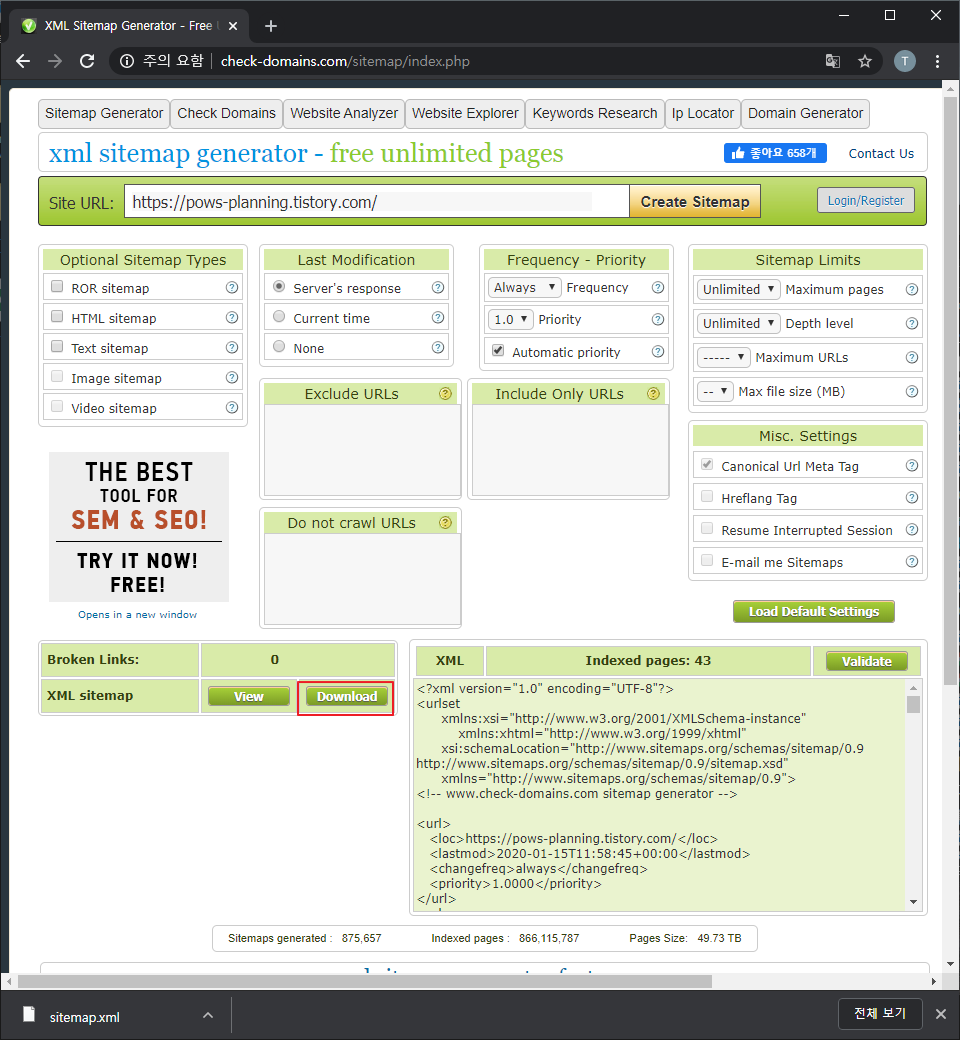Click help icon for Hreflang Tag
The width and height of the screenshot is (960, 1040).
tap(912, 497)
